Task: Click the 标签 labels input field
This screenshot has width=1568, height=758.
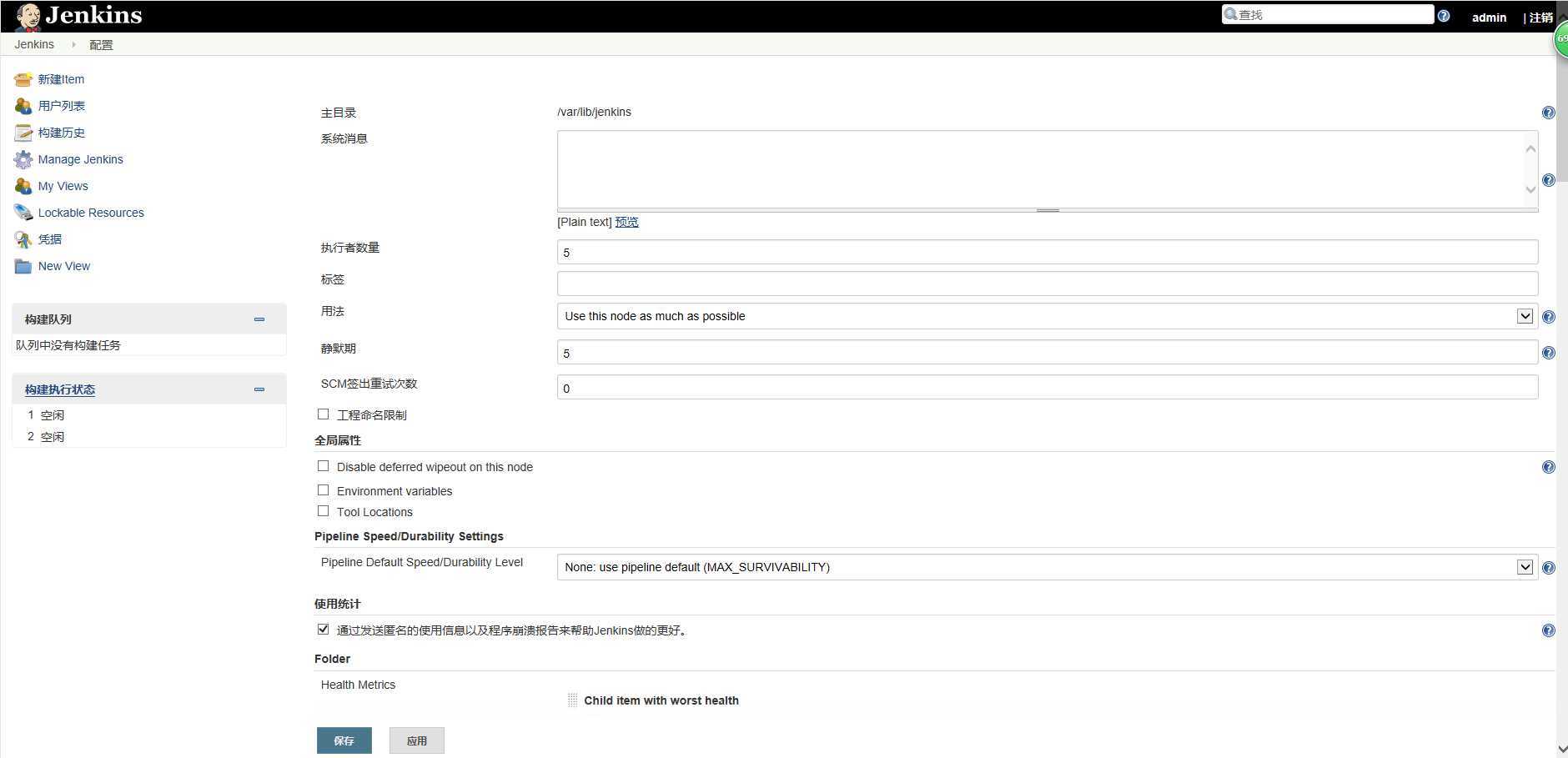Action: [x=1048, y=284]
